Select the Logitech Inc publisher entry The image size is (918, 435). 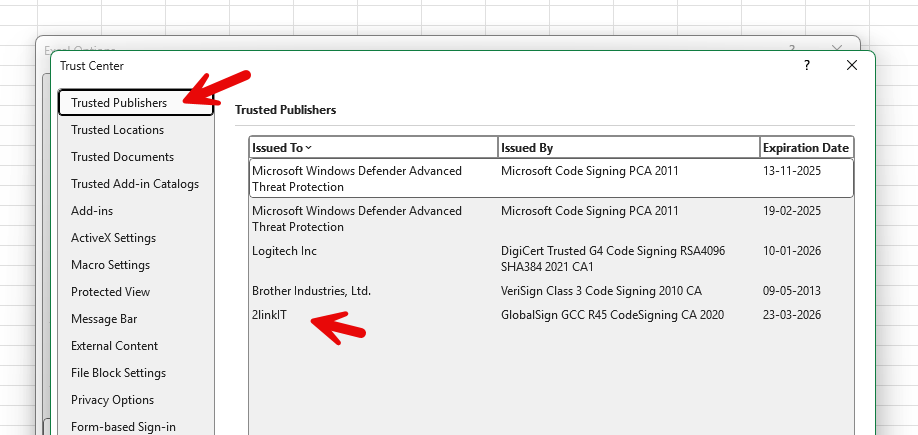[x=284, y=251]
